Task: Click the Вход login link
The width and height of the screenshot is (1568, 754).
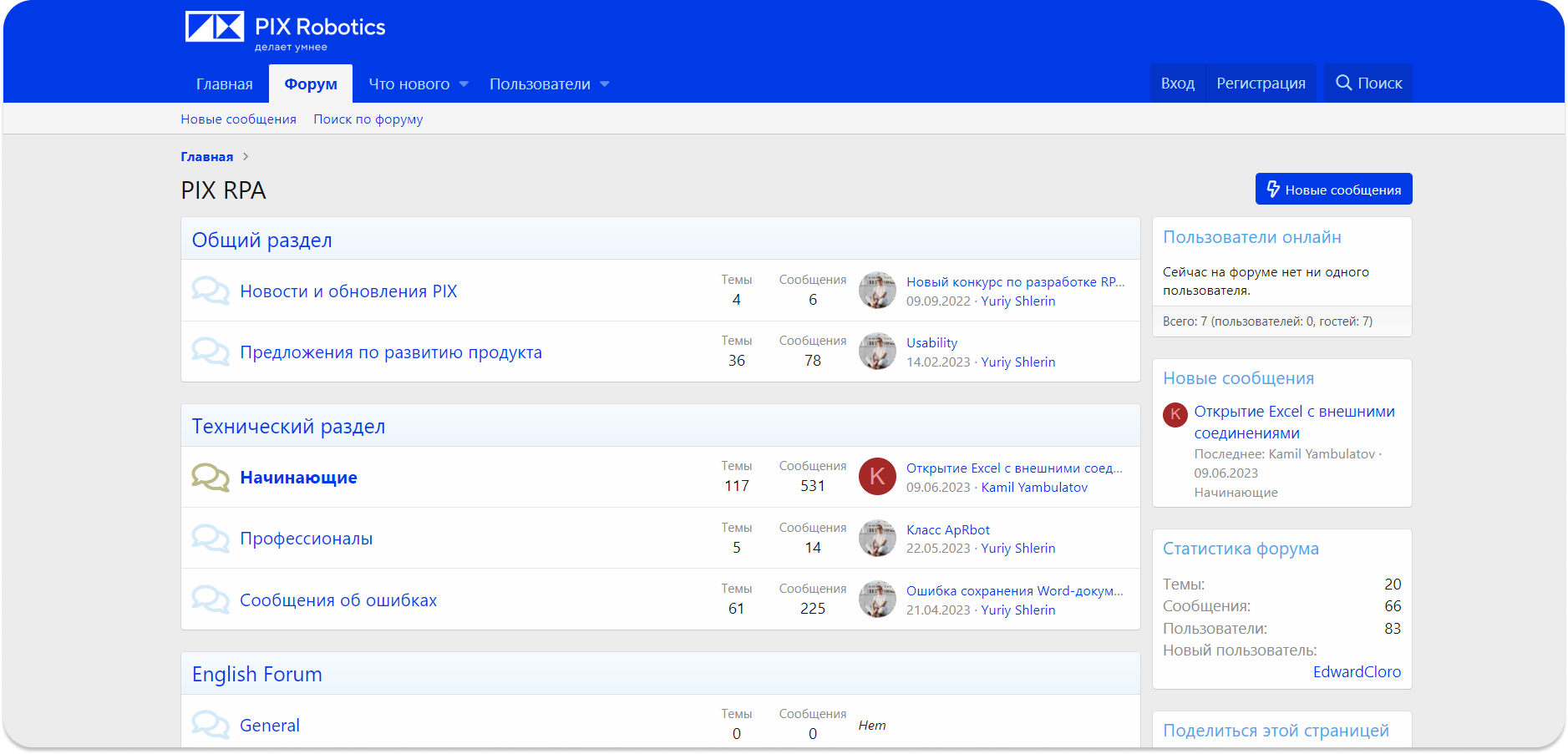Action: [x=1178, y=83]
